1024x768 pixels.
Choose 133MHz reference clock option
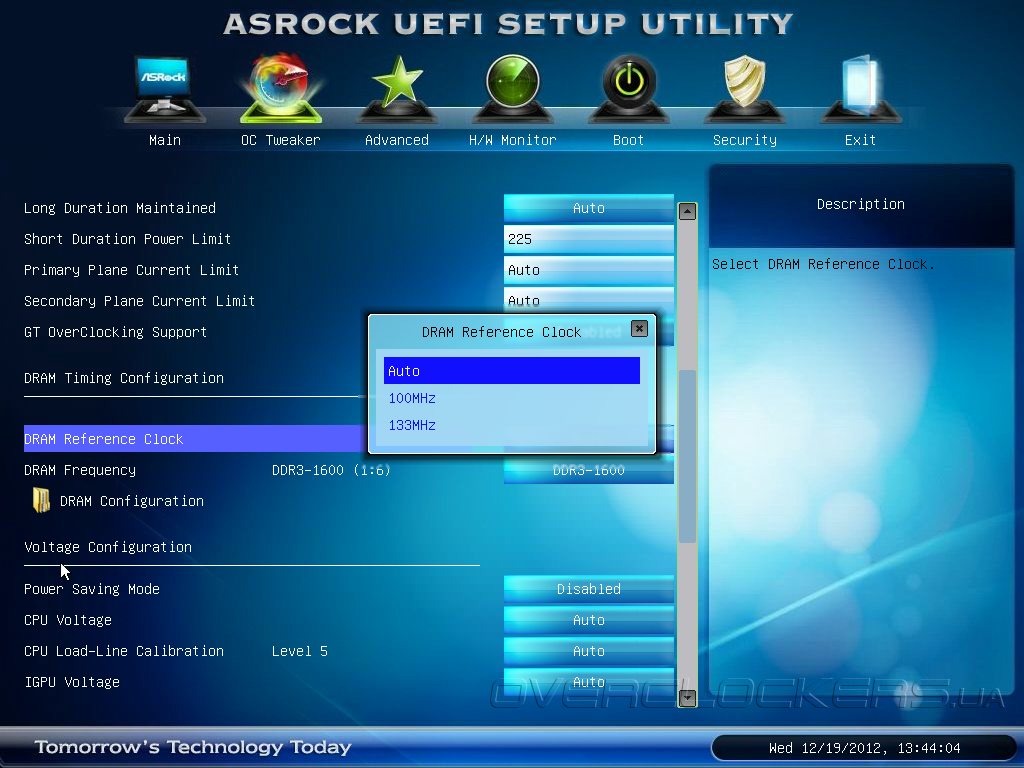coord(412,425)
